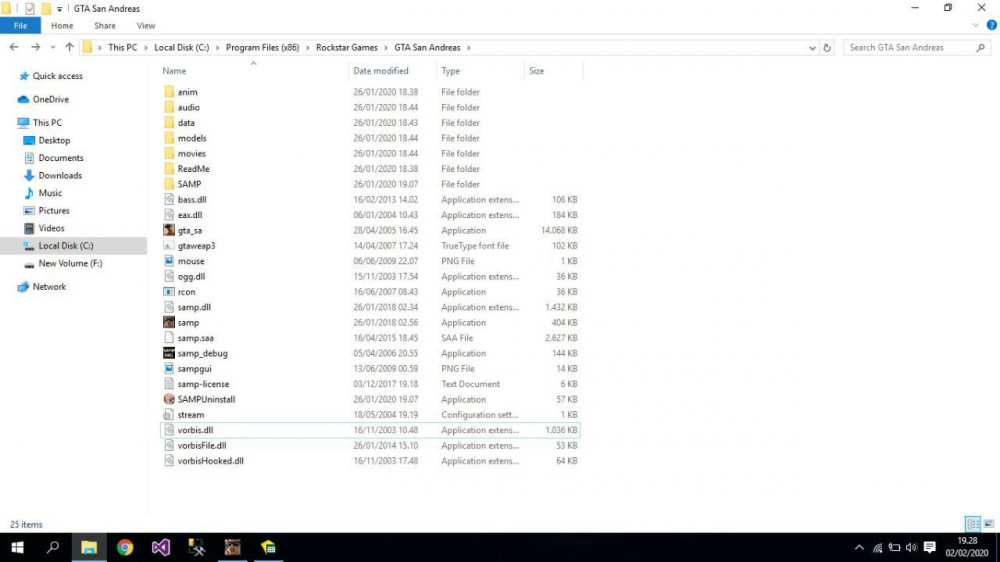This screenshot has height=562, width=1000.
Task: Open the Share ribbon tab
Action: click(x=105, y=26)
